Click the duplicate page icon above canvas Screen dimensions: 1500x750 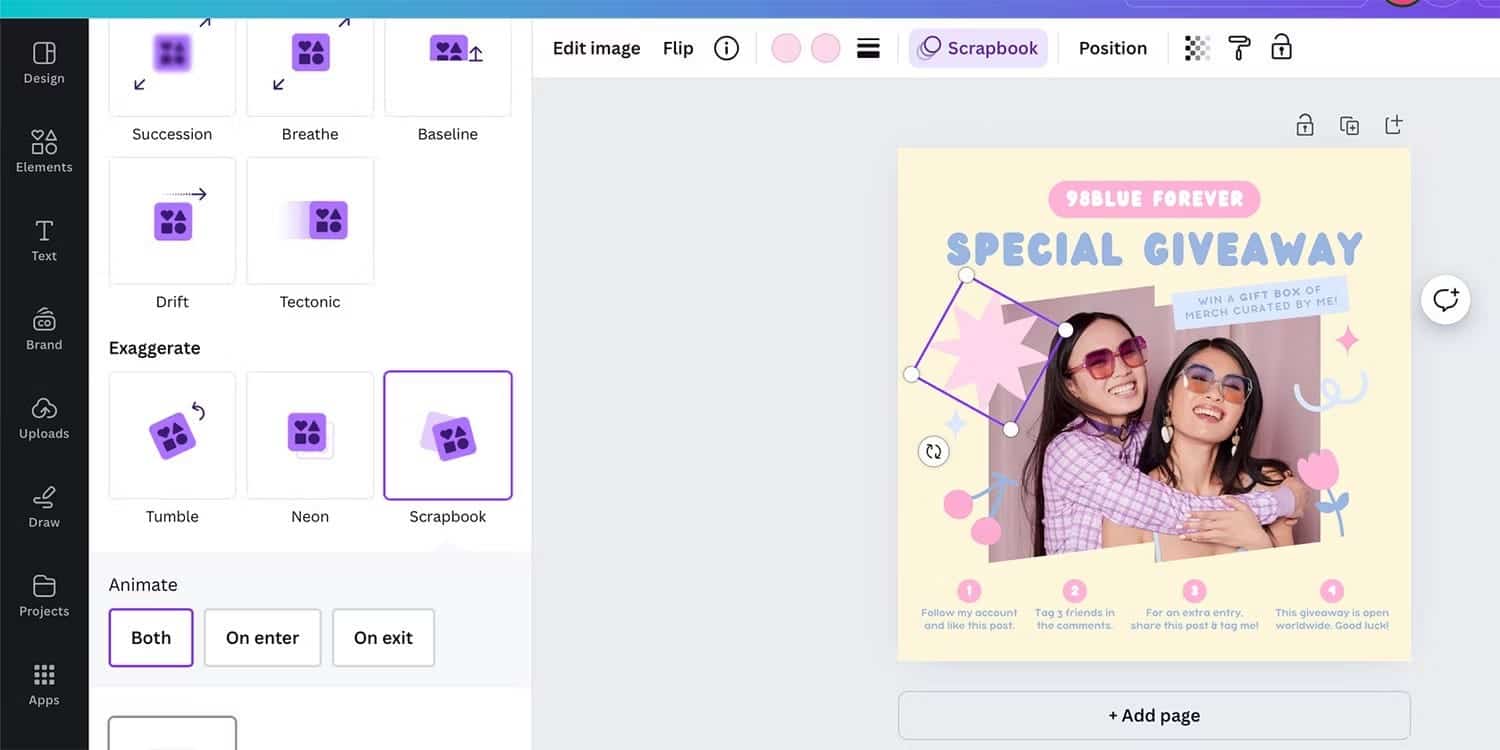[x=1349, y=125]
